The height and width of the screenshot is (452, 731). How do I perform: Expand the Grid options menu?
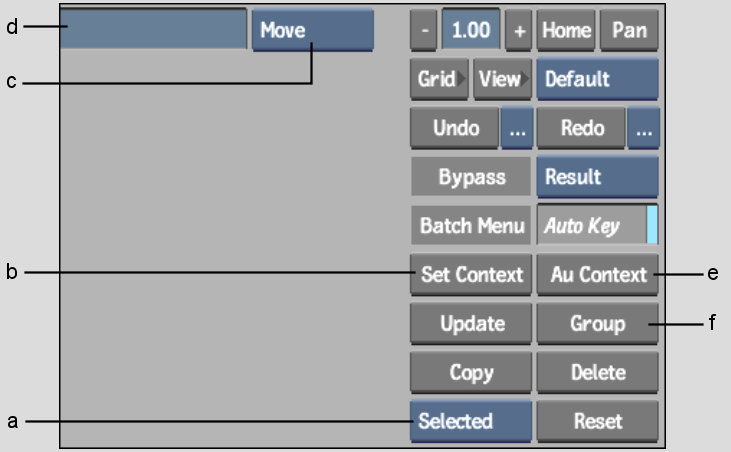pyautogui.click(x=439, y=79)
